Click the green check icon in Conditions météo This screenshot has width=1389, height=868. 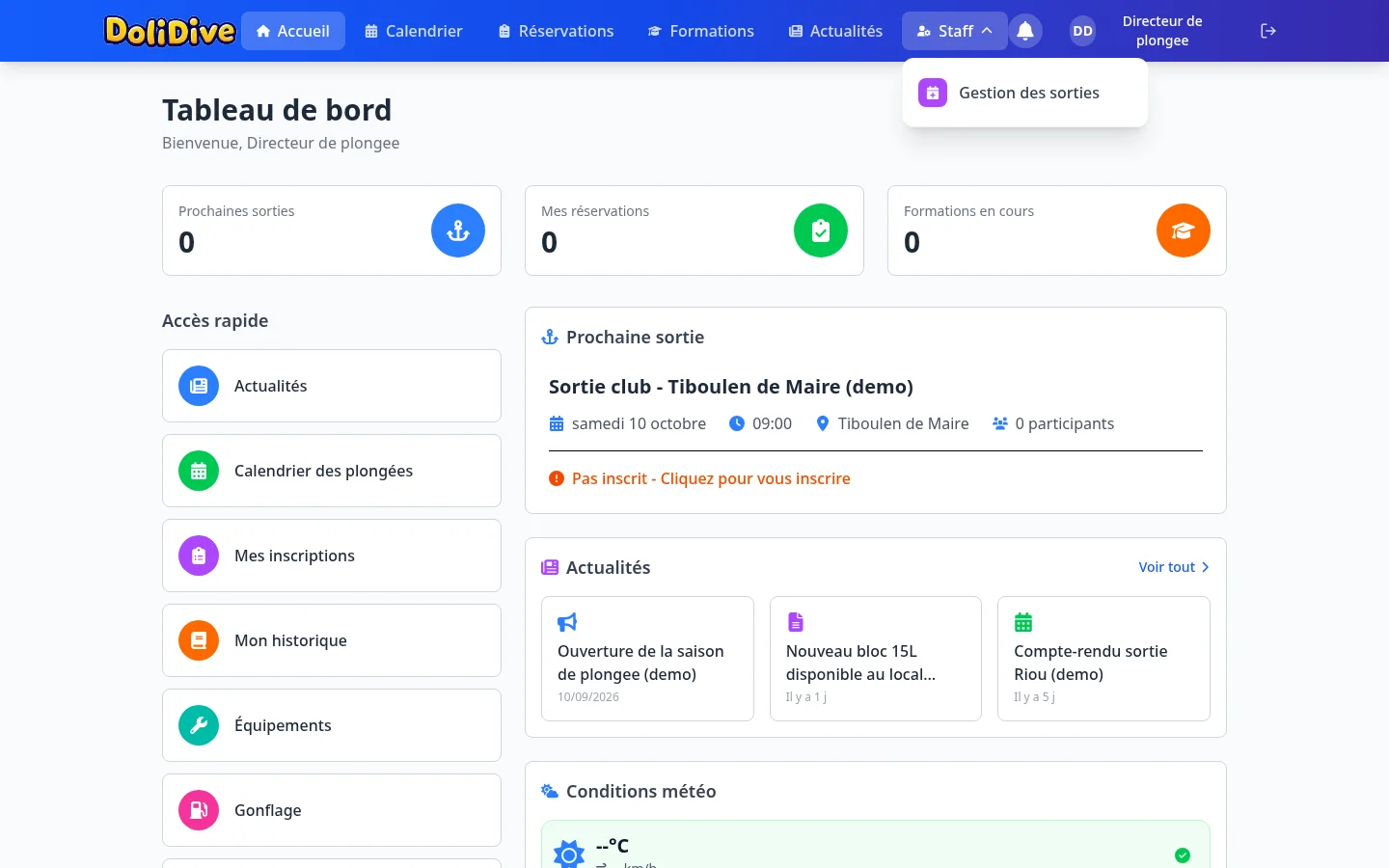point(1183,855)
